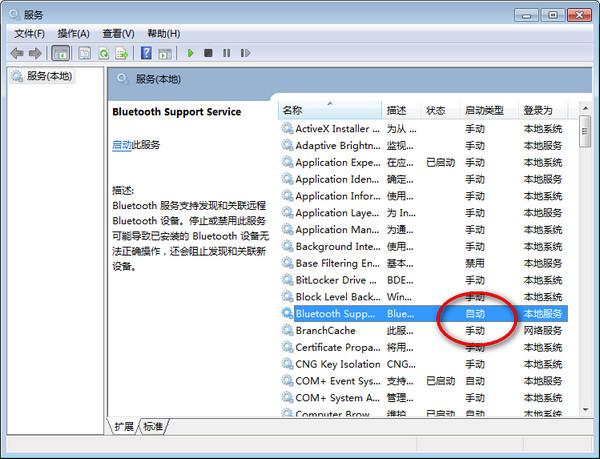Screen dimensions: 600x459
Task: Toggle the show/hide console tree button
Action: coord(60,53)
